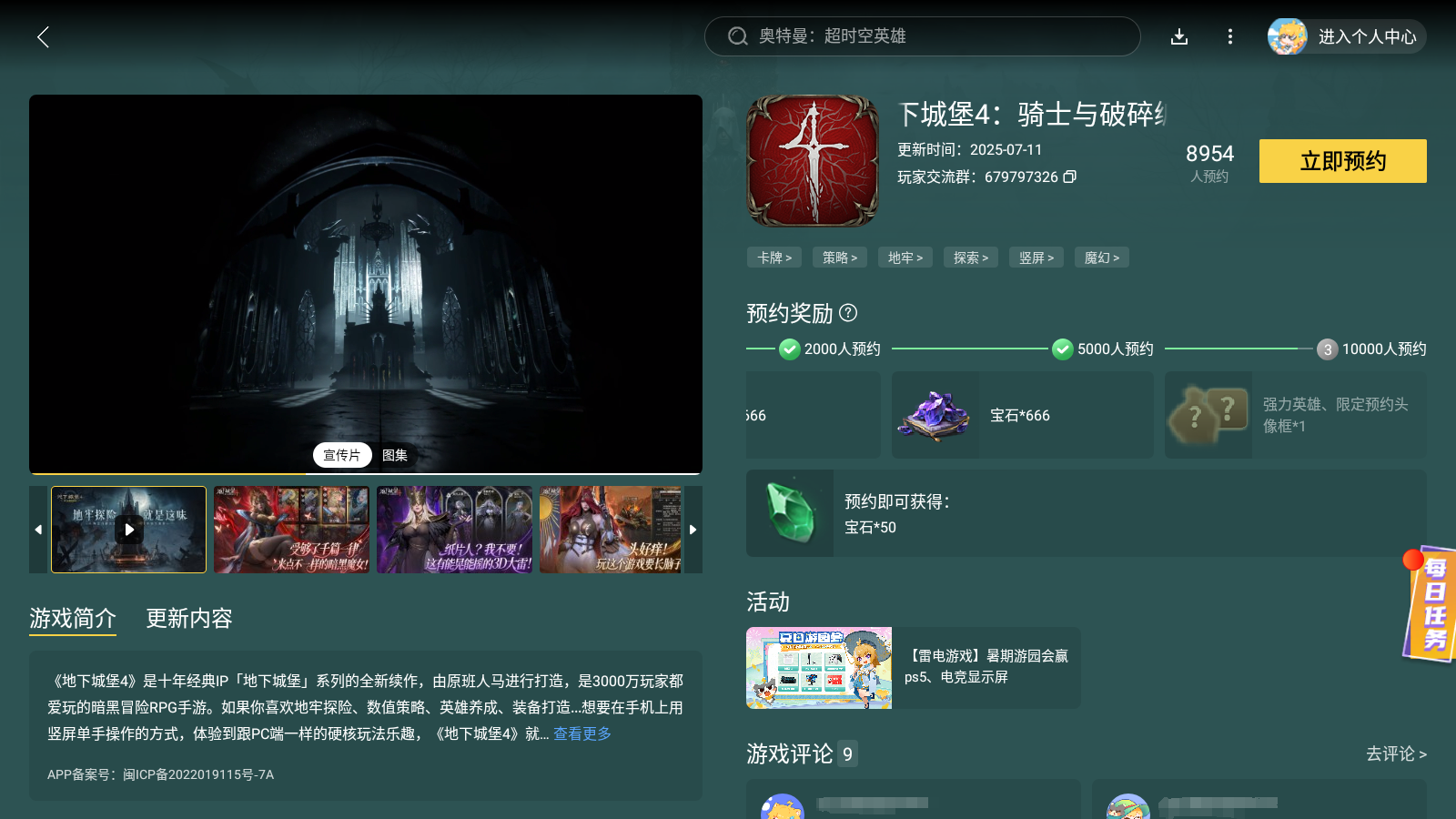
Task: Click the right arrow in the screenshot carousel
Action: [693, 529]
